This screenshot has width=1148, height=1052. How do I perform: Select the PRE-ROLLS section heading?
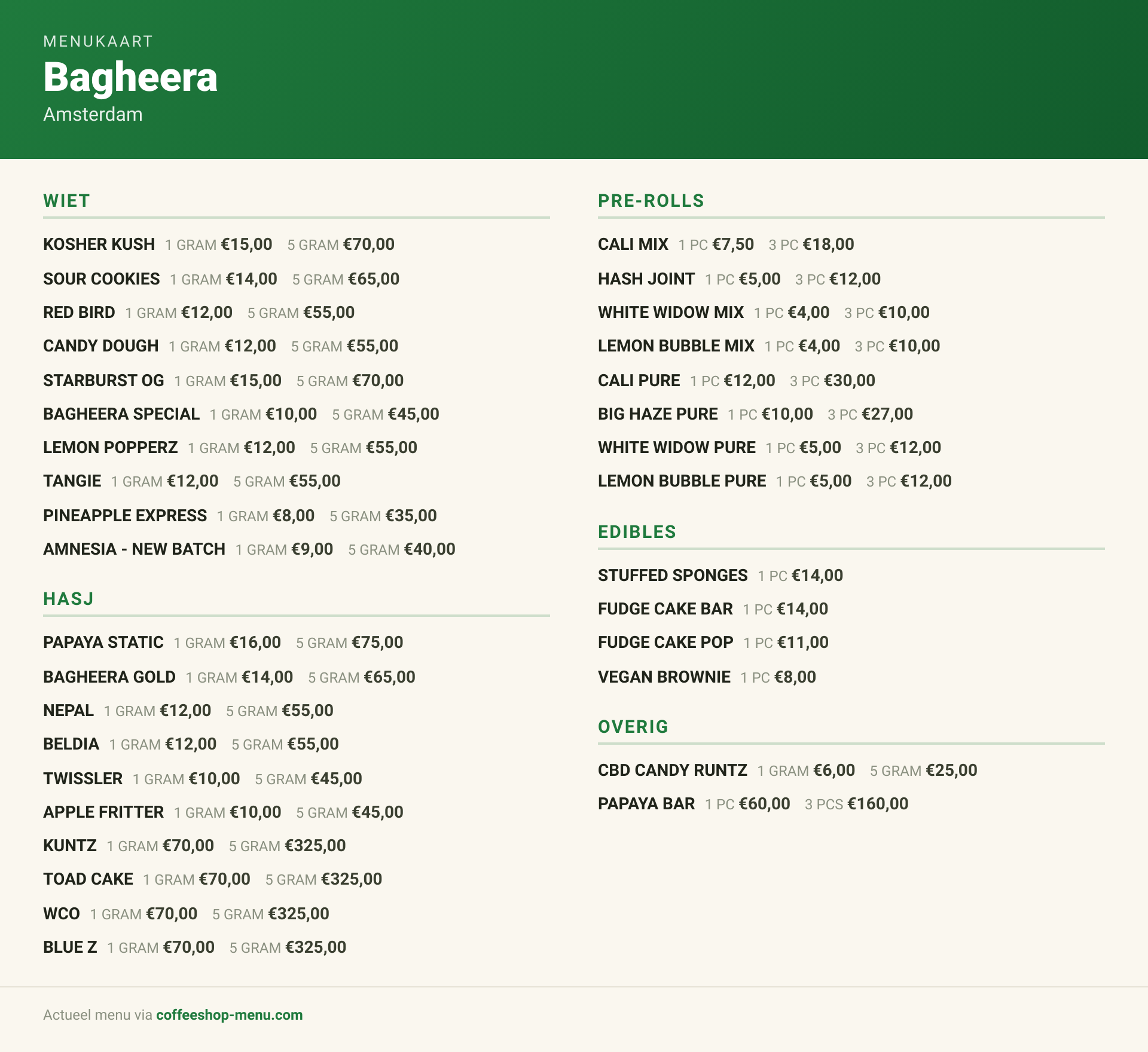point(651,201)
